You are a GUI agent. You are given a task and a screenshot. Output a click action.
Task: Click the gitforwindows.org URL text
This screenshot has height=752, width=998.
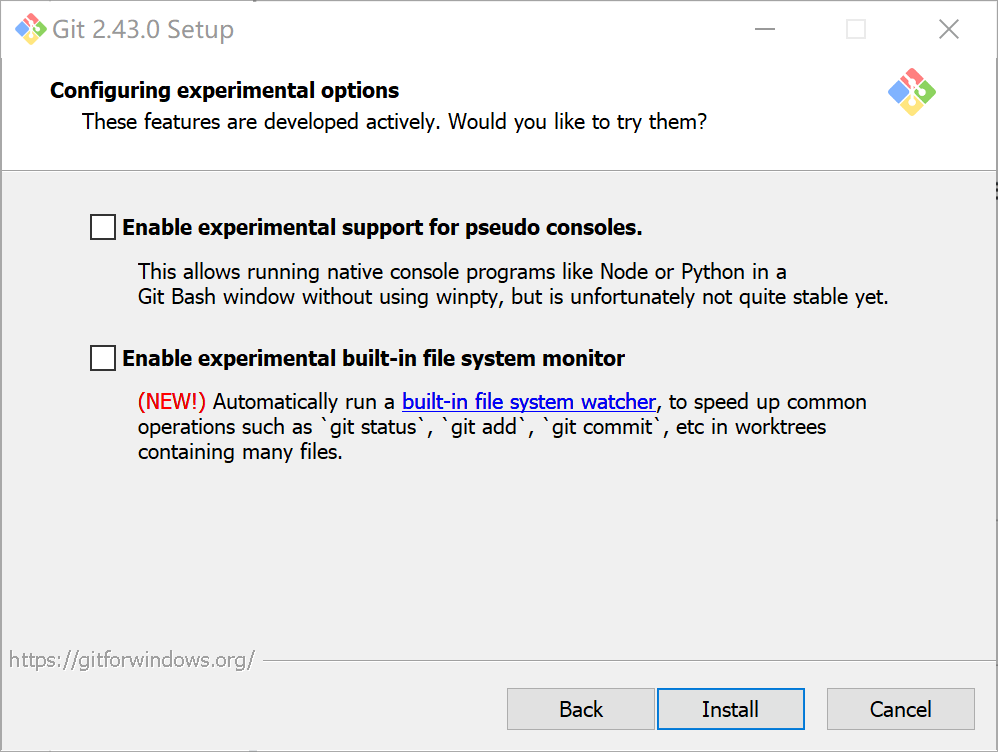[132, 660]
